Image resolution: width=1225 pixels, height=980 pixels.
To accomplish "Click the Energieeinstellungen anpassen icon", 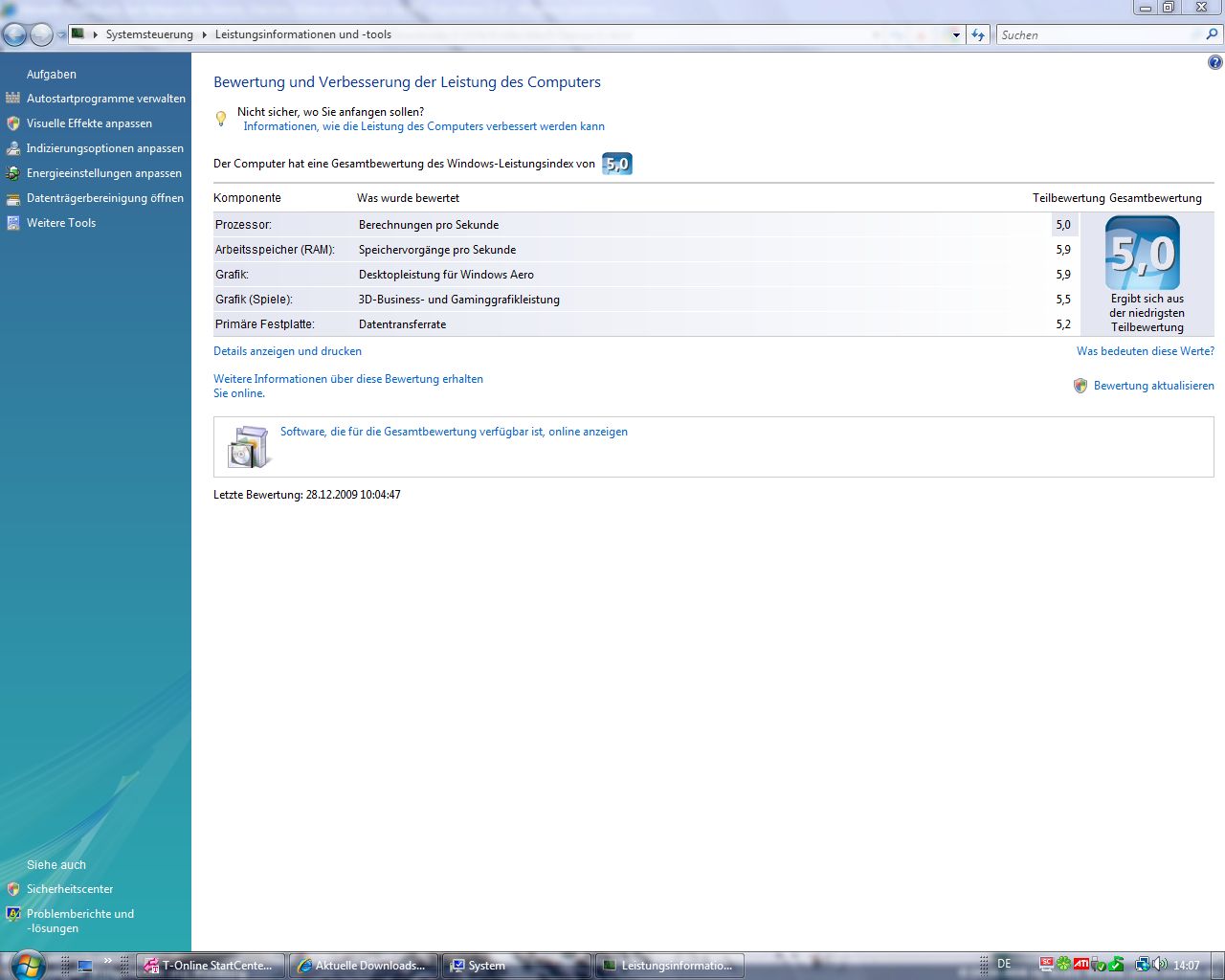I will [12, 173].
